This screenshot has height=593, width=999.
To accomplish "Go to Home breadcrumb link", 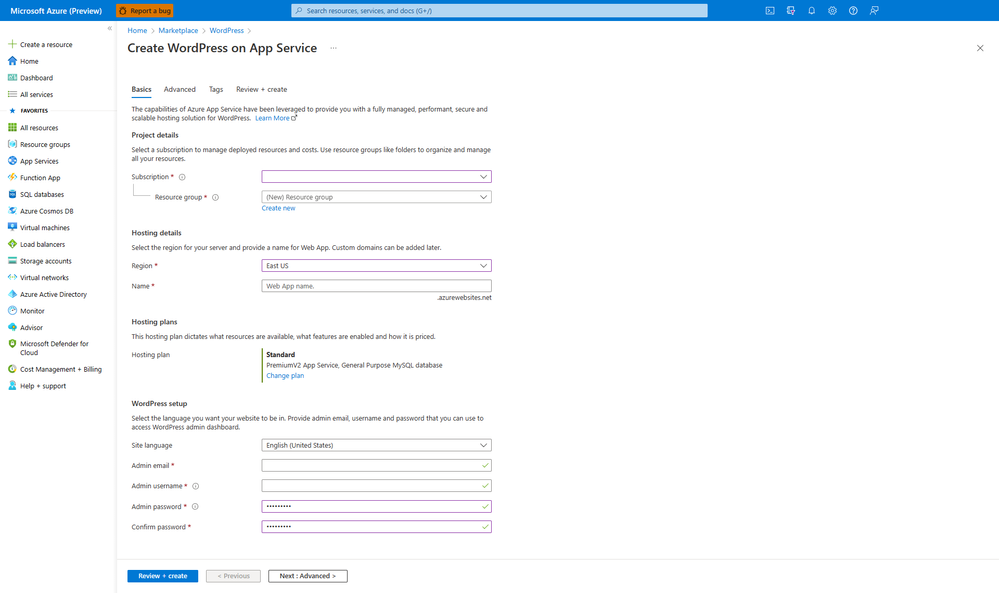I will (x=137, y=31).
